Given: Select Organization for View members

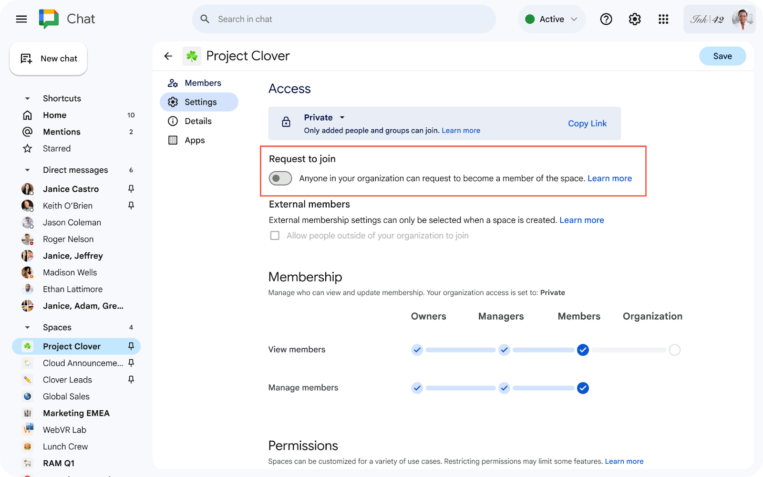Looking at the screenshot, I should point(674,349).
